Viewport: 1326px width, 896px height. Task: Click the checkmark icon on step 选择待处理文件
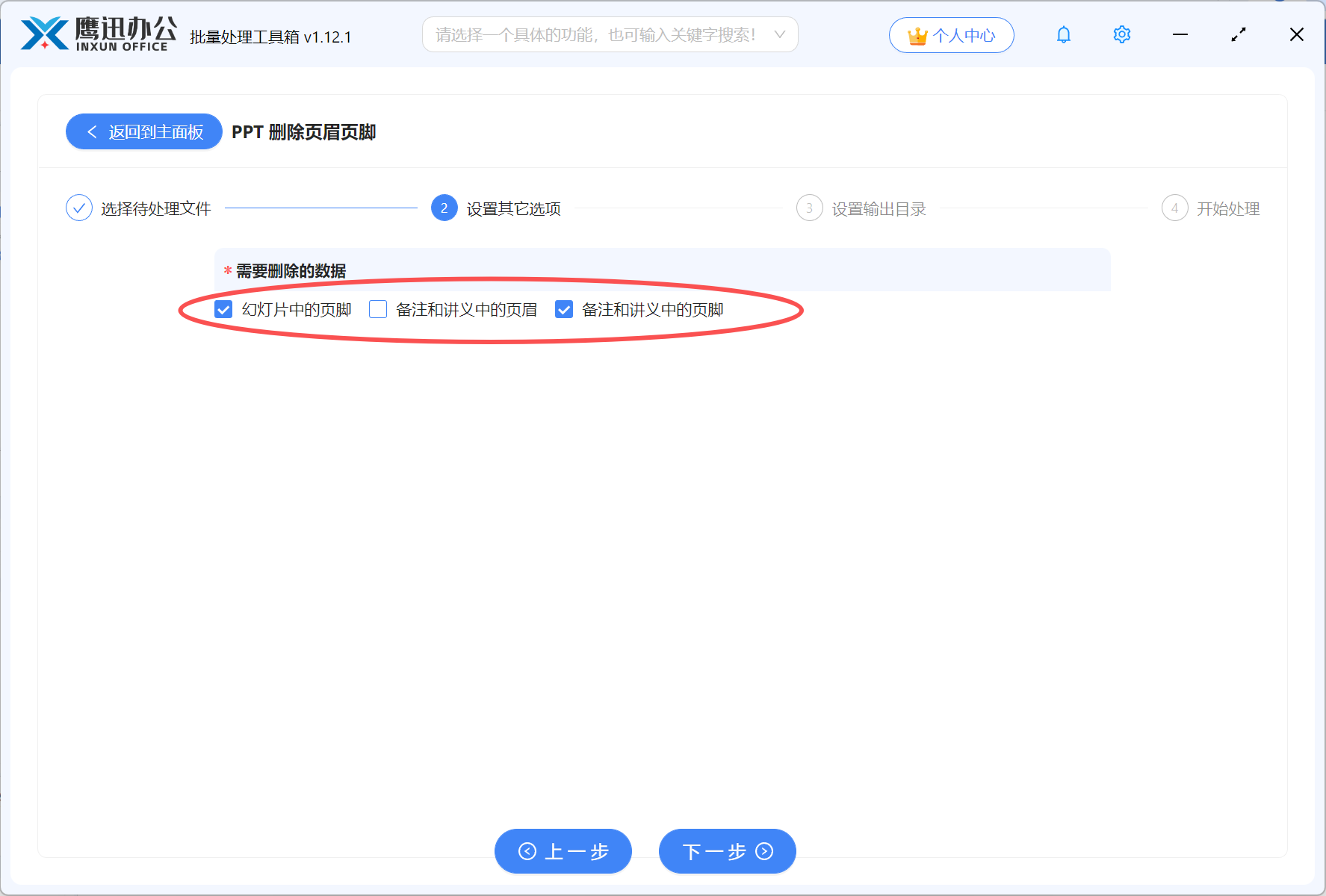click(79, 208)
